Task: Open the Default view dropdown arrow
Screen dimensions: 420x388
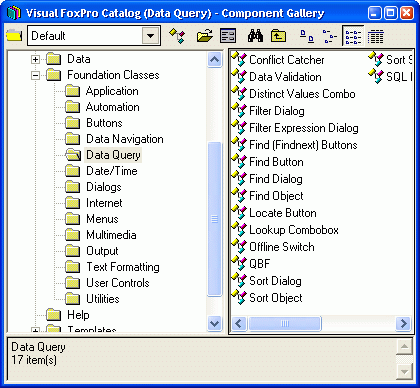Action: click(x=150, y=36)
